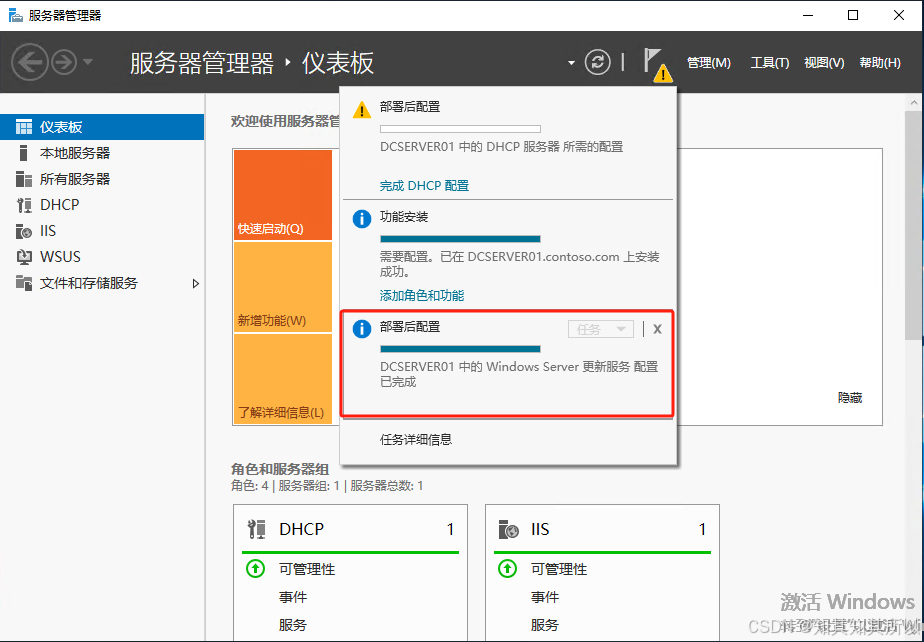Viewport: 924px width, 642px height.
Task: Open the 了解详细信息(L) tile
Action: point(283,378)
